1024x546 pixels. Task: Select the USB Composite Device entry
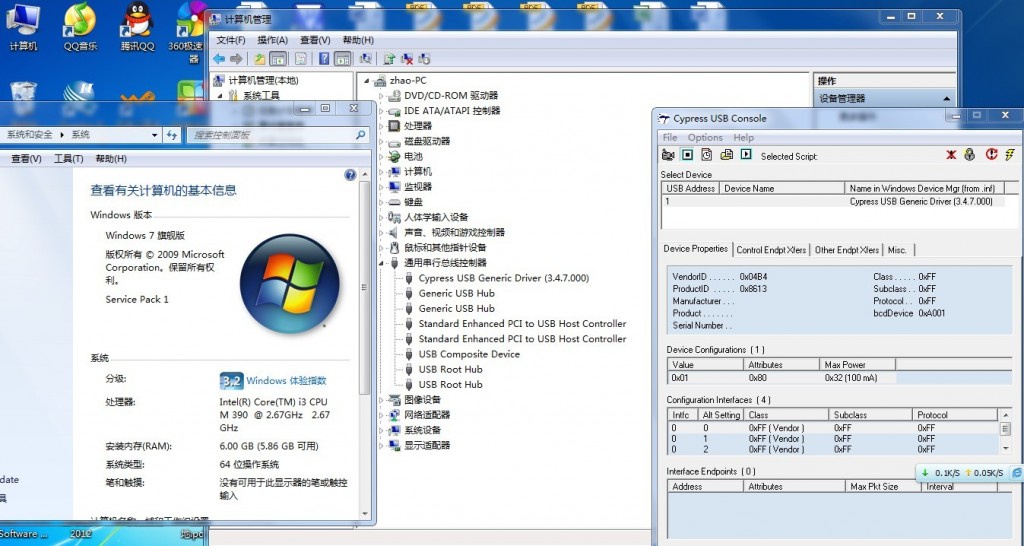tap(469, 354)
